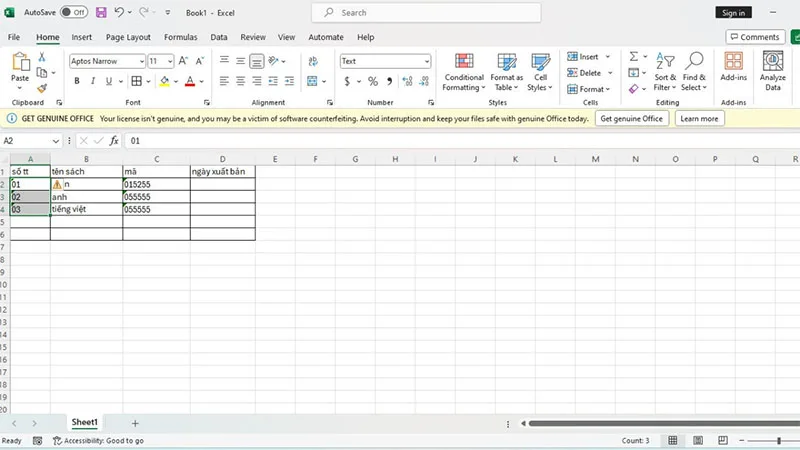Screen dimensions: 800x450
Task: Apply red font color
Action: (190, 81)
